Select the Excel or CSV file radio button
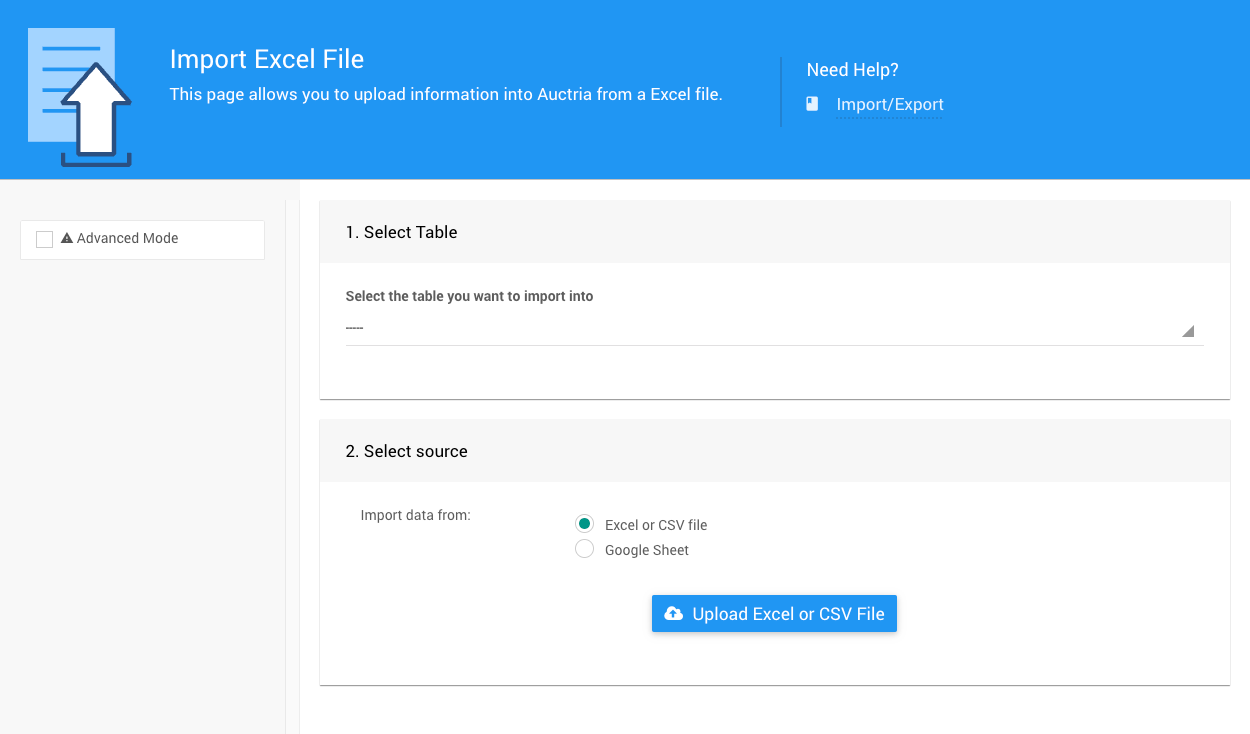The height and width of the screenshot is (734, 1250). [x=585, y=524]
